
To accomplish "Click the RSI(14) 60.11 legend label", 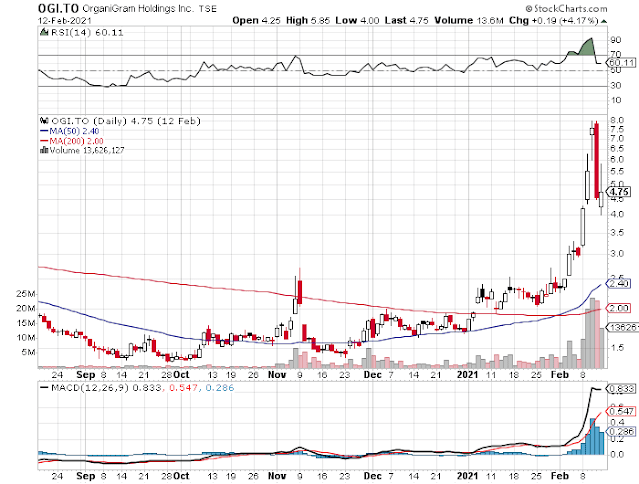I will pyautogui.click(x=87, y=33).
